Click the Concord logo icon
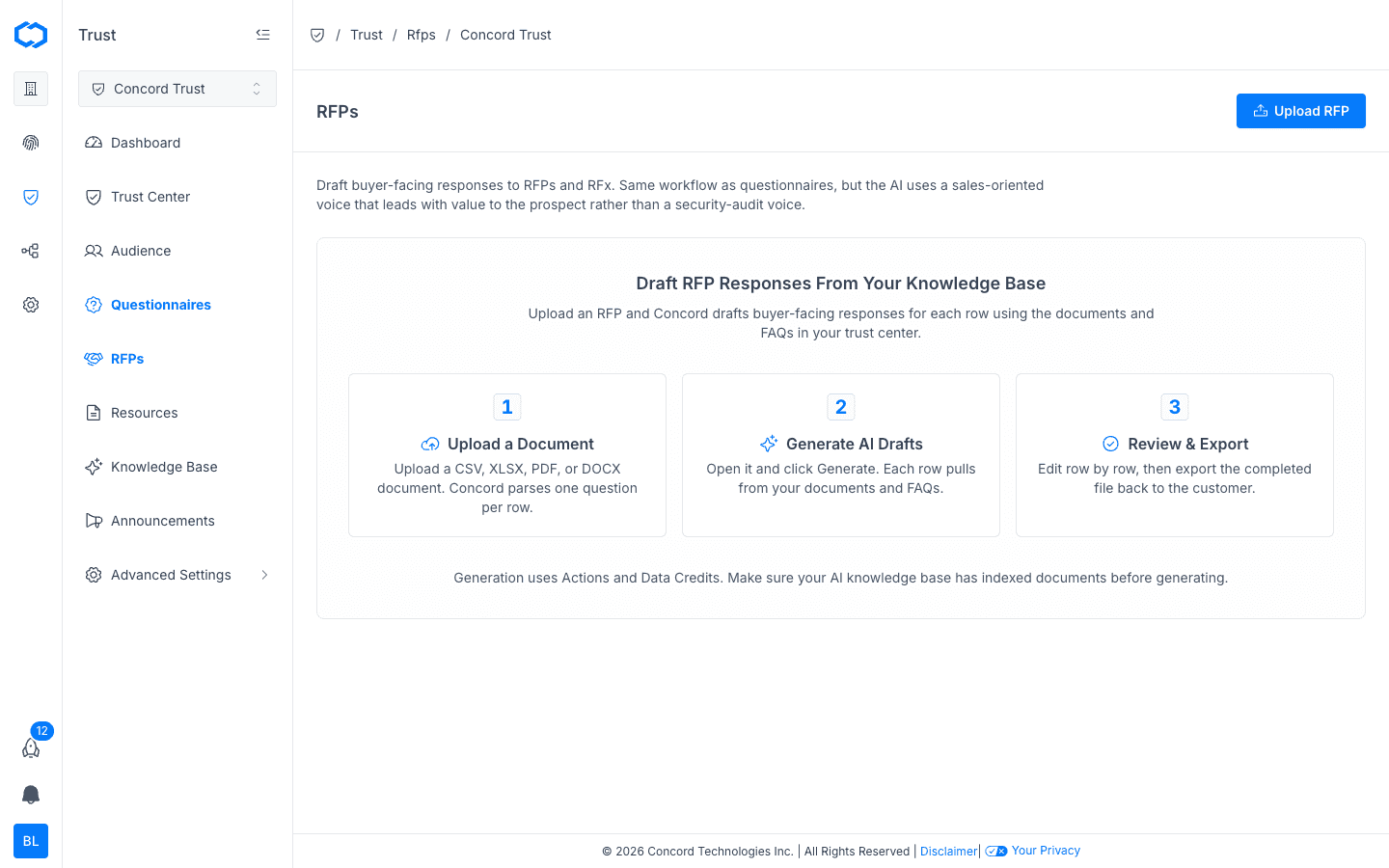1389x868 pixels. [31, 35]
